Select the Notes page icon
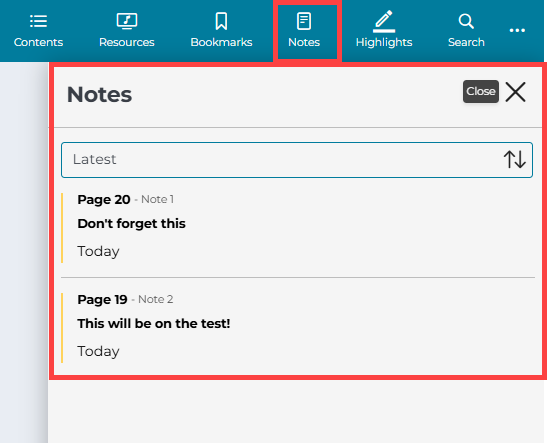The image size is (547, 443). tap(304, 21)
